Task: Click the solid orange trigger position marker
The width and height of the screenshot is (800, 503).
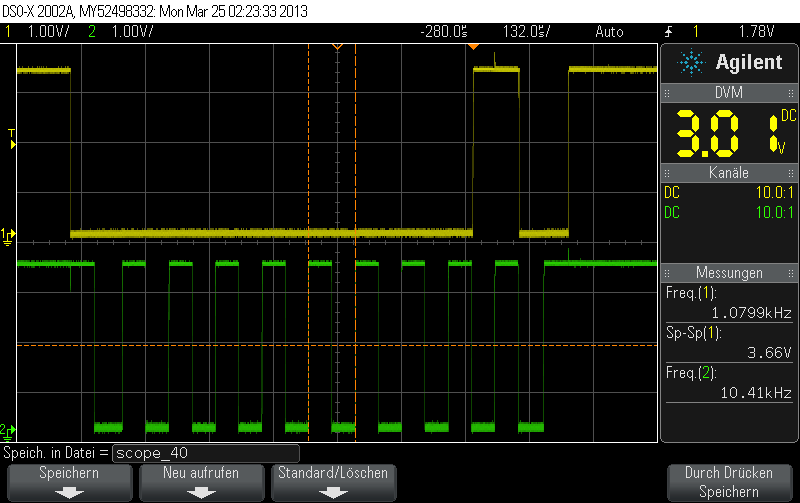Action: 473,47
